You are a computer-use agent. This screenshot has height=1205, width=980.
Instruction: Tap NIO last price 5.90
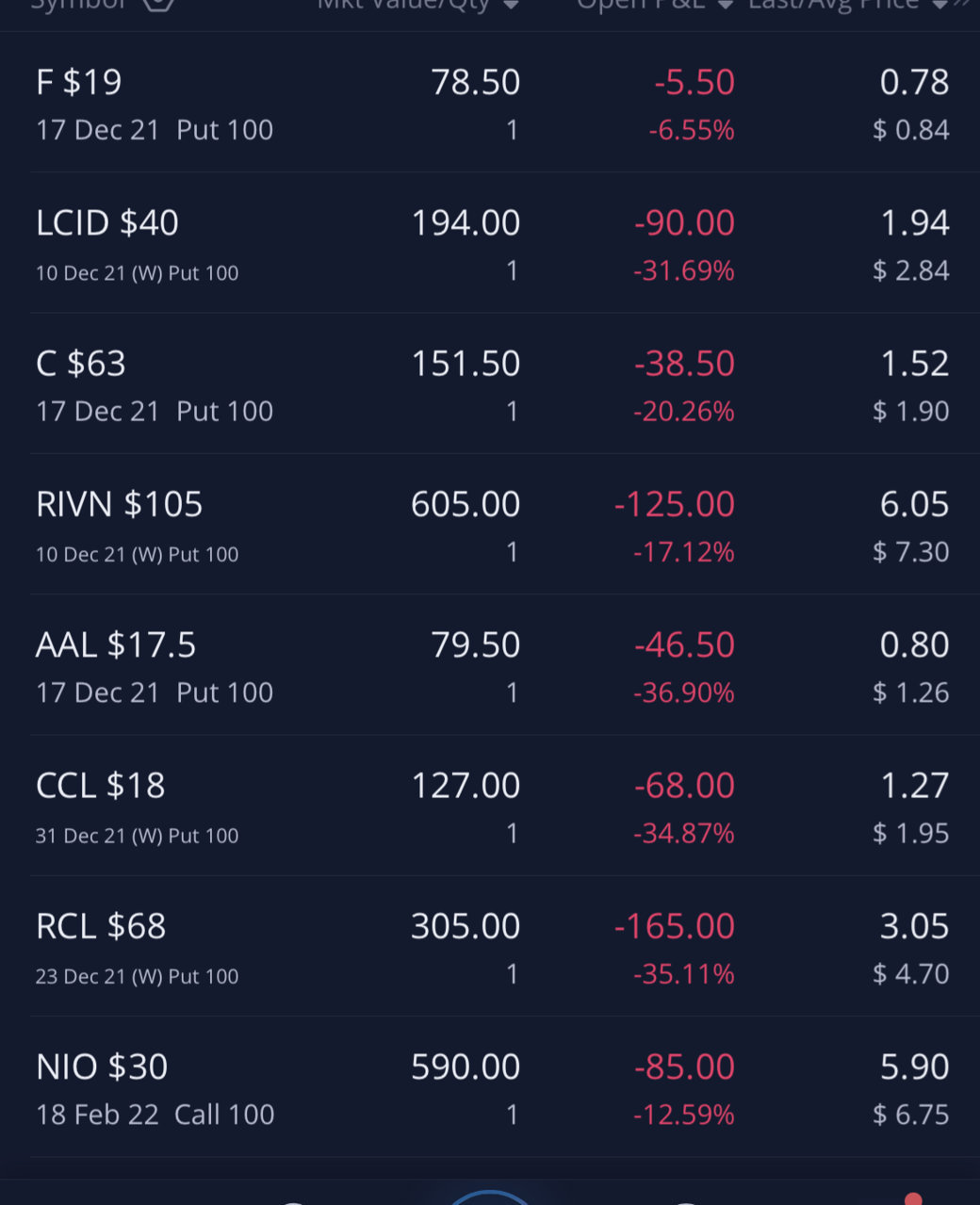(x=914, y=1067)
